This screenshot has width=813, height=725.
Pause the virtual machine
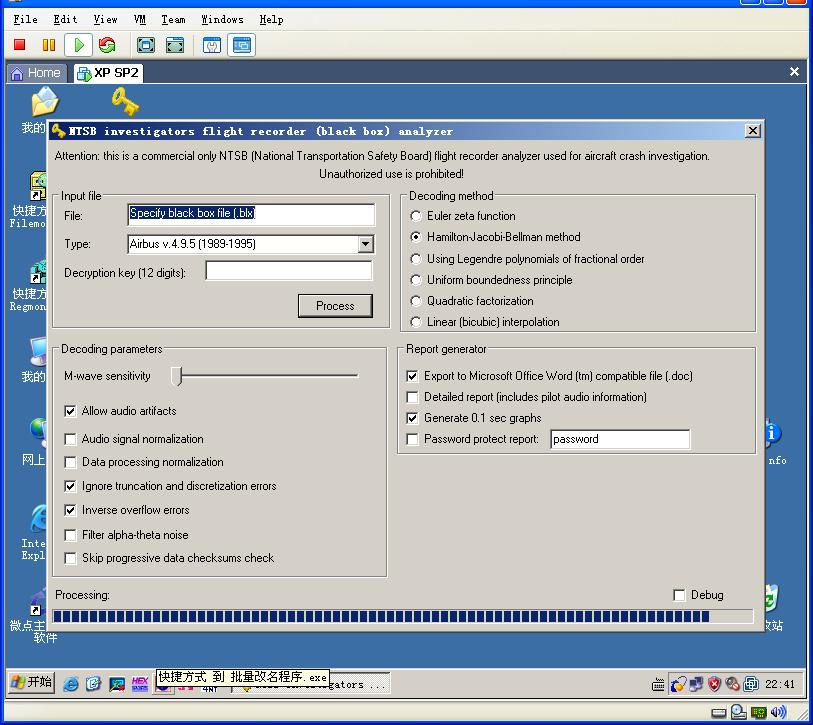coord(49,45)
